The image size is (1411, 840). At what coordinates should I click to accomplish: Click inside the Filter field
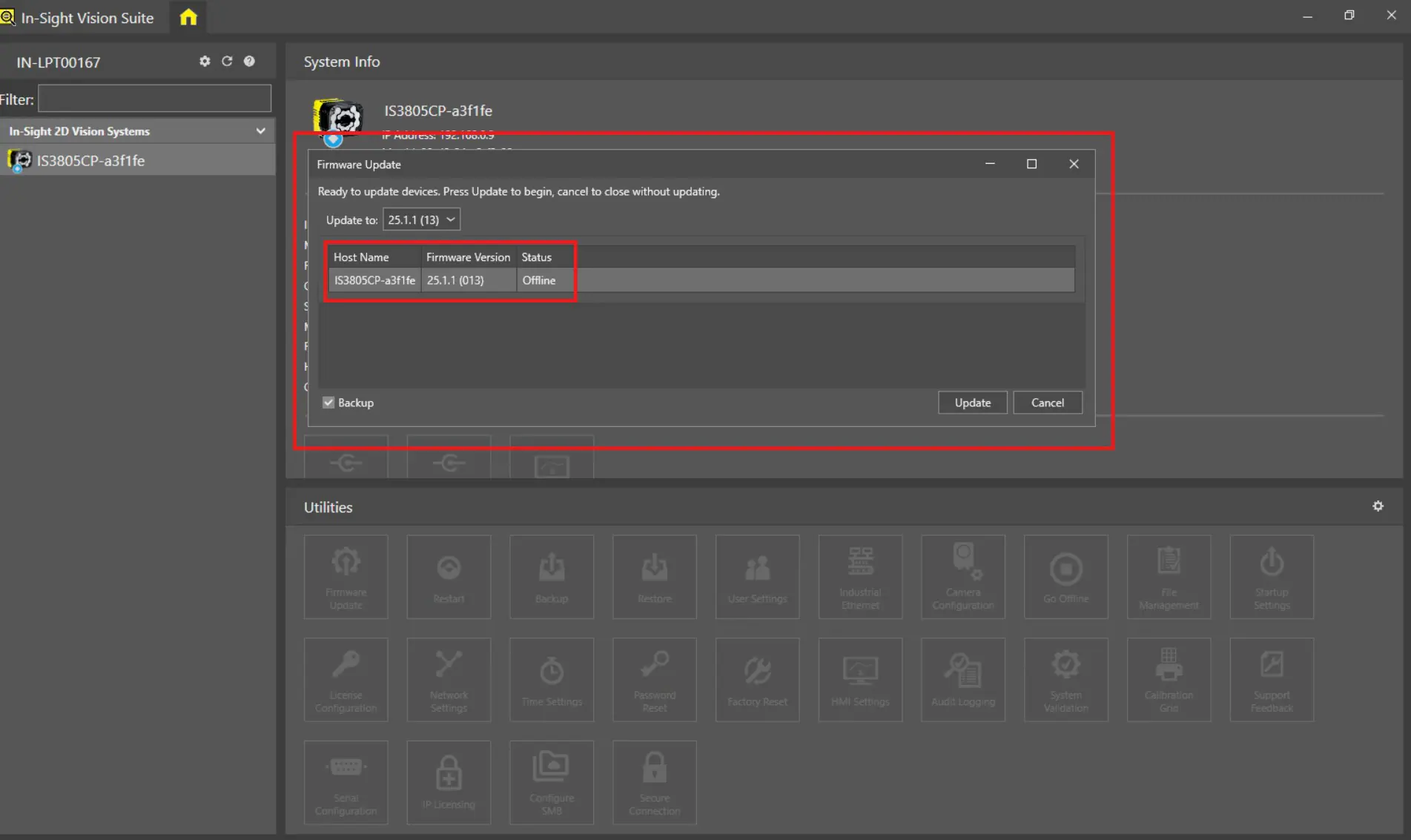point(153,98)
